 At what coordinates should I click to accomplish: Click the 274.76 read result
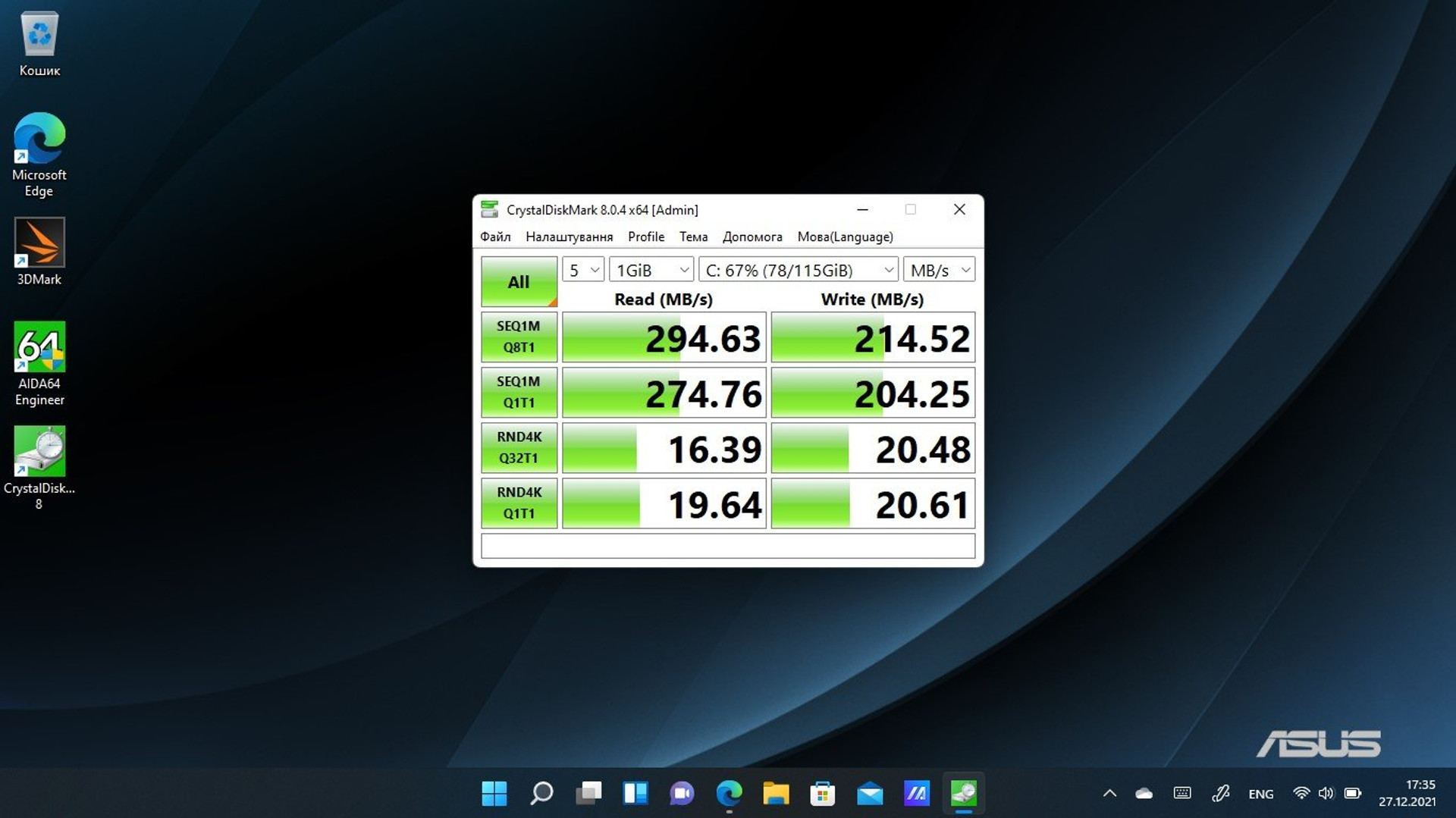click(x=664, y=393)
